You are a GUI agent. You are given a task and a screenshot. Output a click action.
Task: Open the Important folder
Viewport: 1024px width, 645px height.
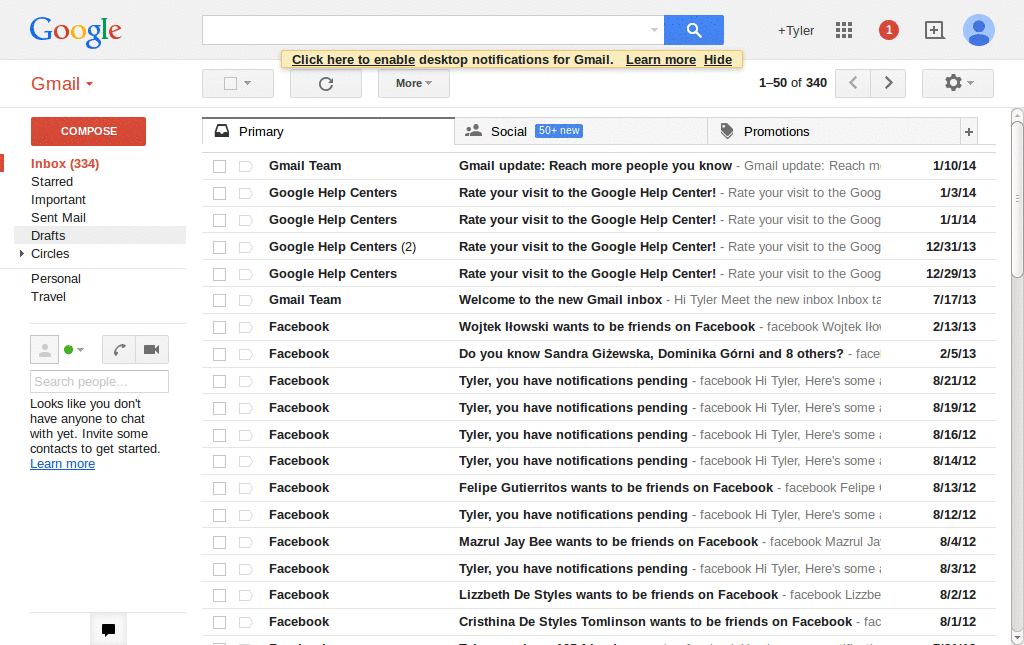click(x=58, y=200)
